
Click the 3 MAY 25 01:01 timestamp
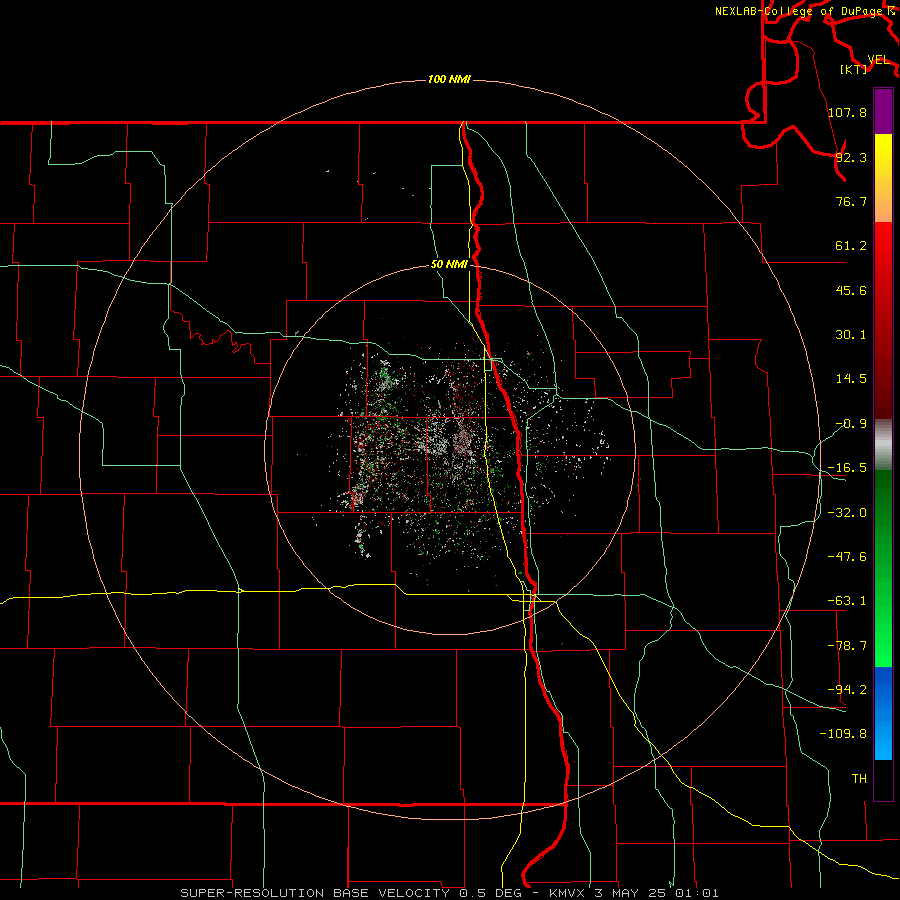tap(657, 893)
